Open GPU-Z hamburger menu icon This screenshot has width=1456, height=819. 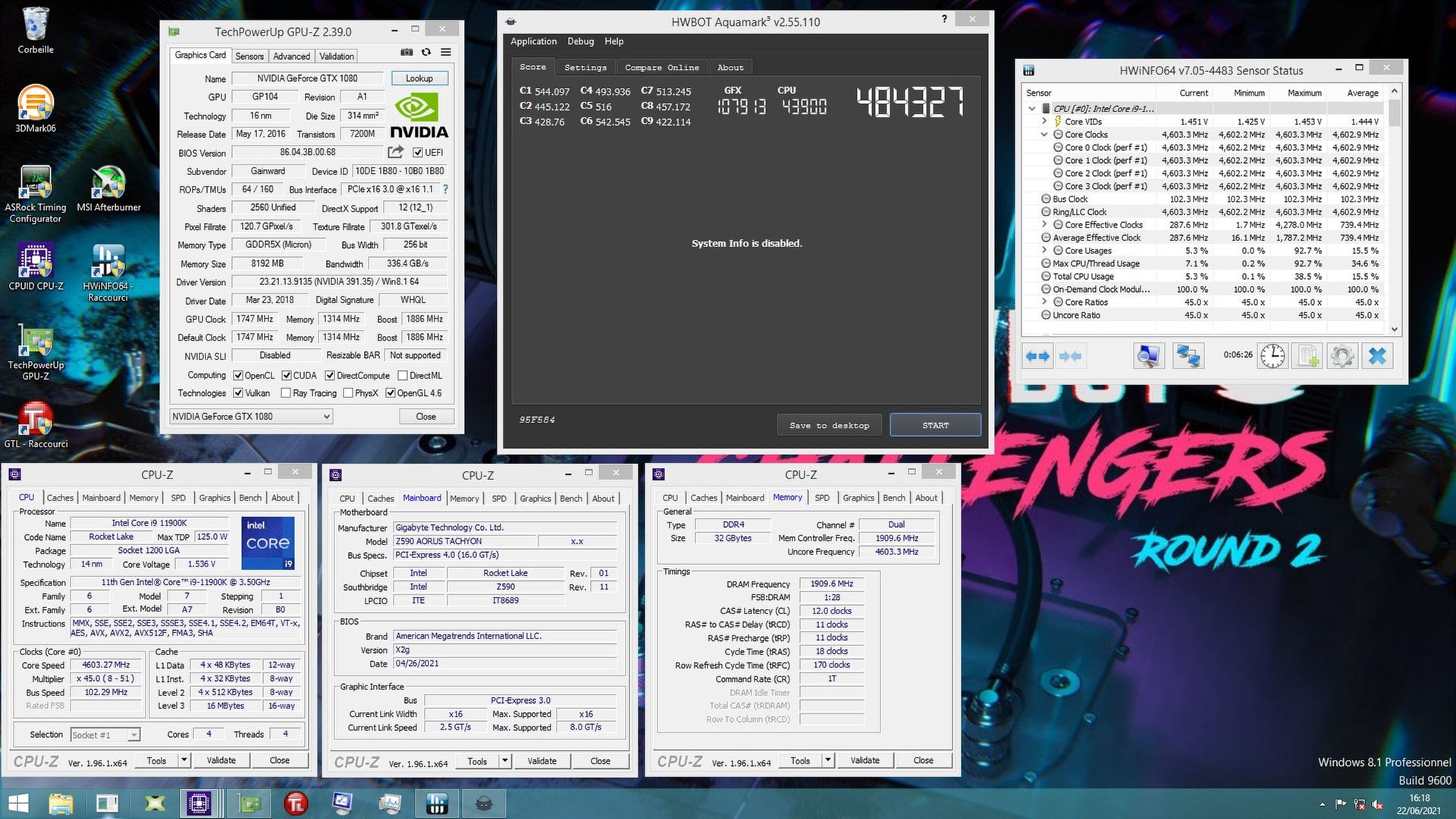[x=446, y=52]
